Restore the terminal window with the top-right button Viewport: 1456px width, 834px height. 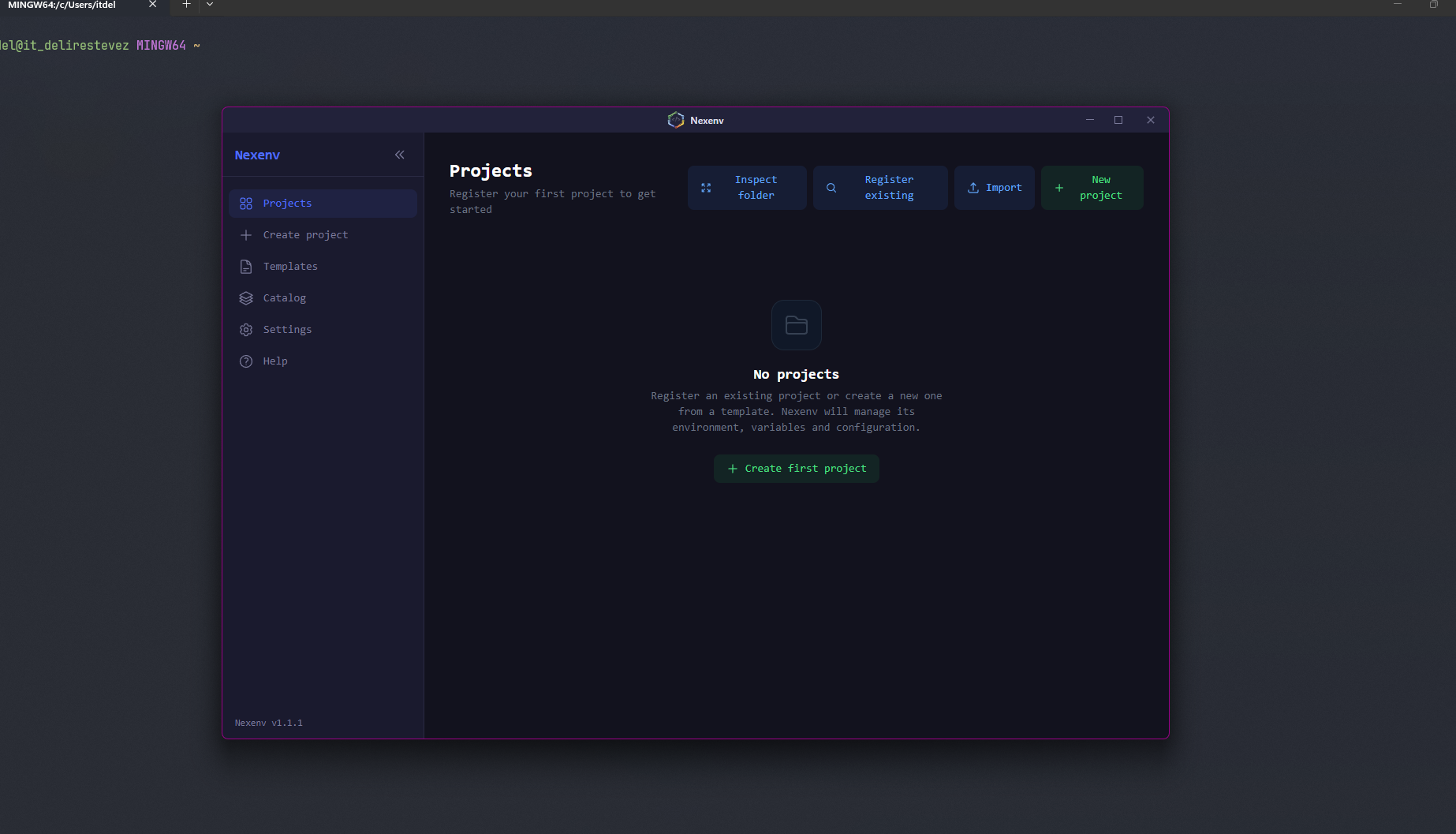(x=1433, y=5)
